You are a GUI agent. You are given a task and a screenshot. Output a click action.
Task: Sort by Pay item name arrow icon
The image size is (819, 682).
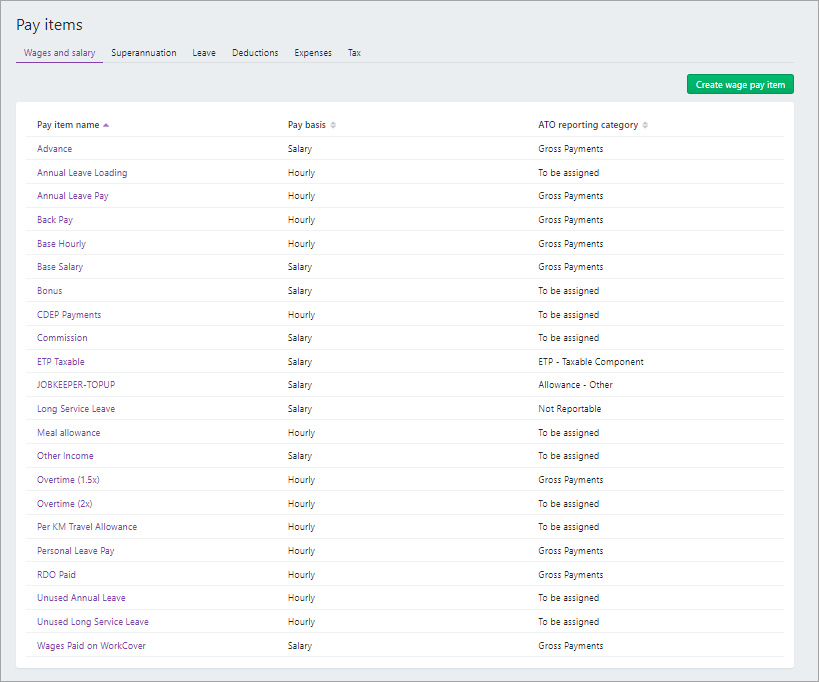pyautogui.click(x=106, y=125)
